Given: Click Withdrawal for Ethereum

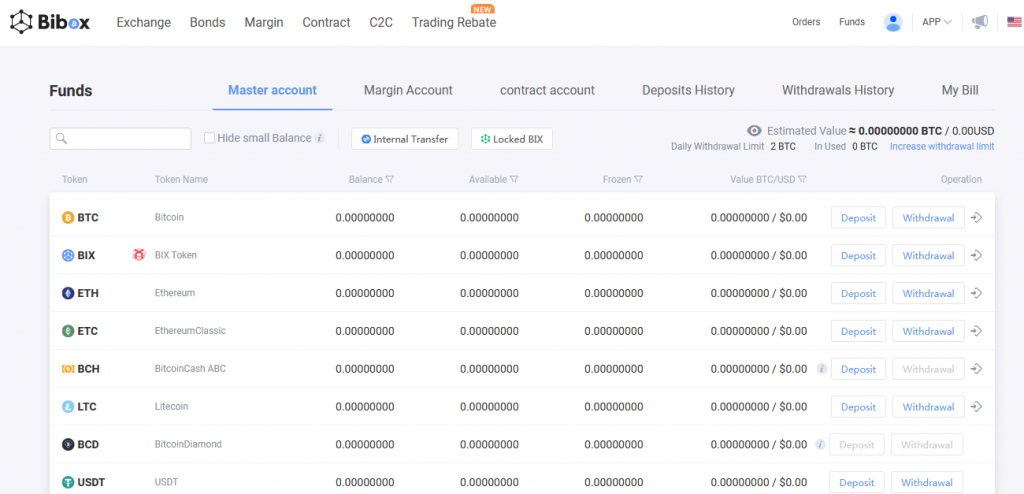Looking at the screenshot, I should pyautogui.click(x=929, y=293).
